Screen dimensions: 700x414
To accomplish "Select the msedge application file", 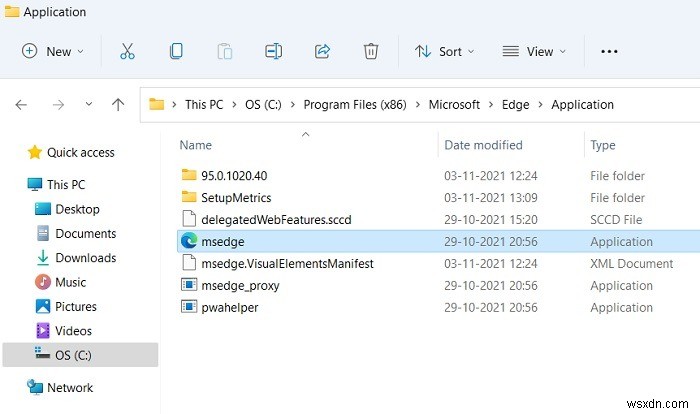I will coord(439,242).
